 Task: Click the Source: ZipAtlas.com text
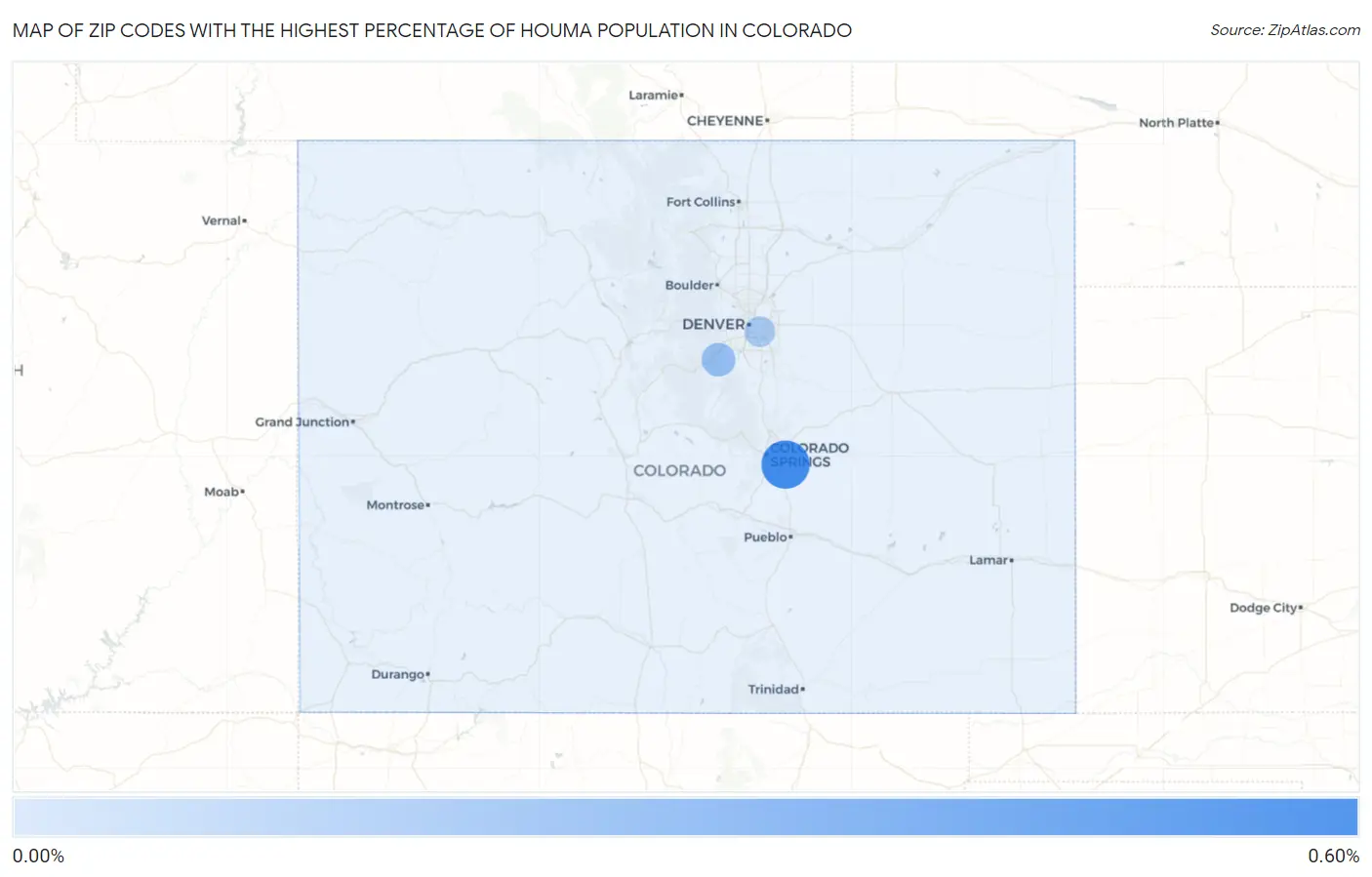[1285, 30]
